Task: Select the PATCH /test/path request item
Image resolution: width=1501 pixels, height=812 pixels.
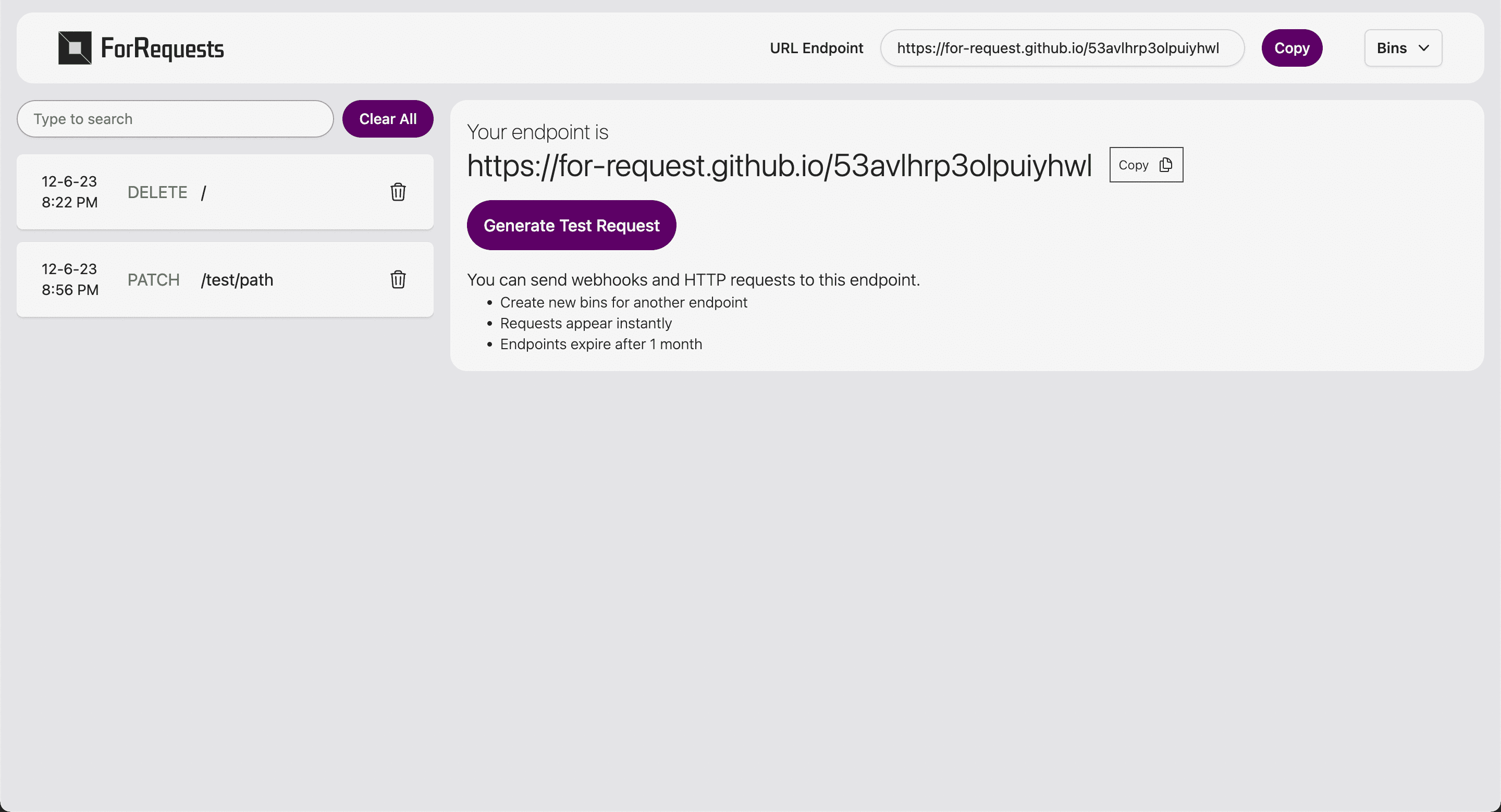Action: pos(225,279)
